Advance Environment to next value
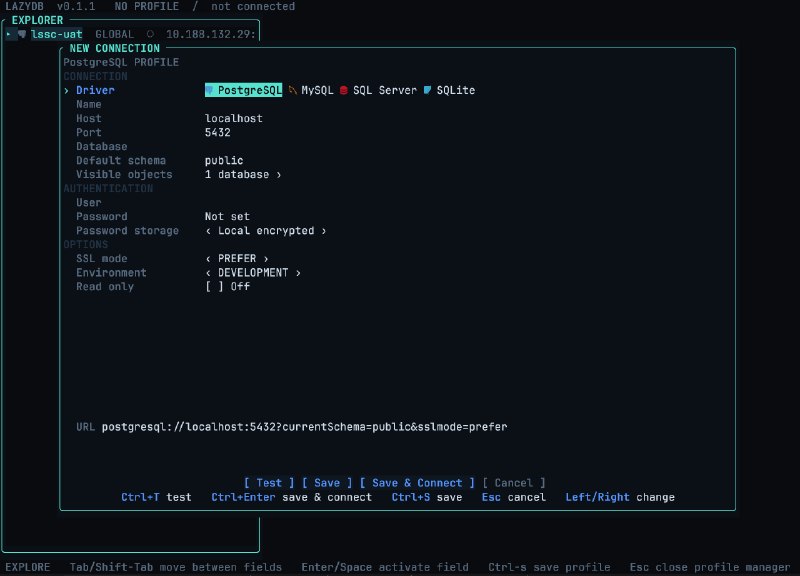The image size is (800, 576). 298,273
